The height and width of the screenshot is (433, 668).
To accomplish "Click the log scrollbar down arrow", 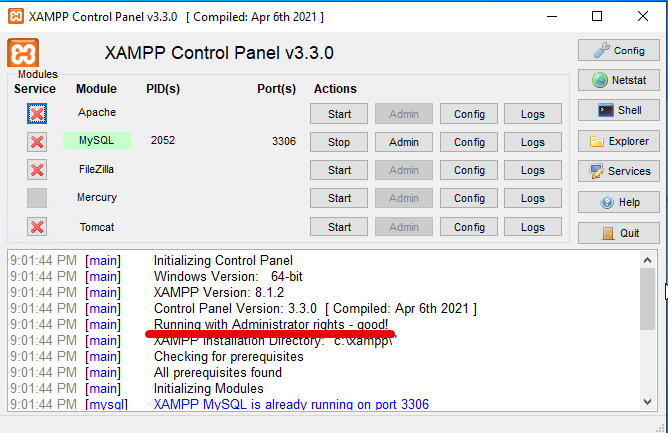I will point(648,401).
